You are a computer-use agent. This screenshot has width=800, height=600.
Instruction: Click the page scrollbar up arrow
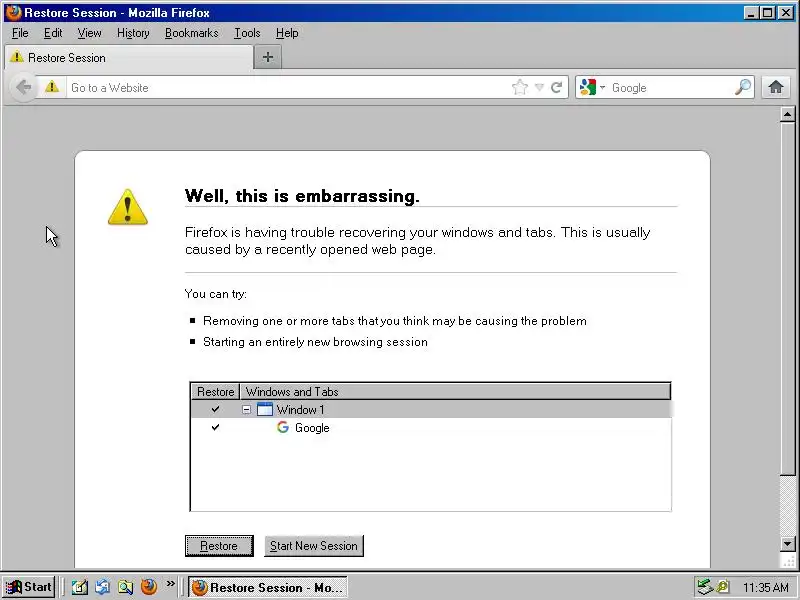(787, 114)
